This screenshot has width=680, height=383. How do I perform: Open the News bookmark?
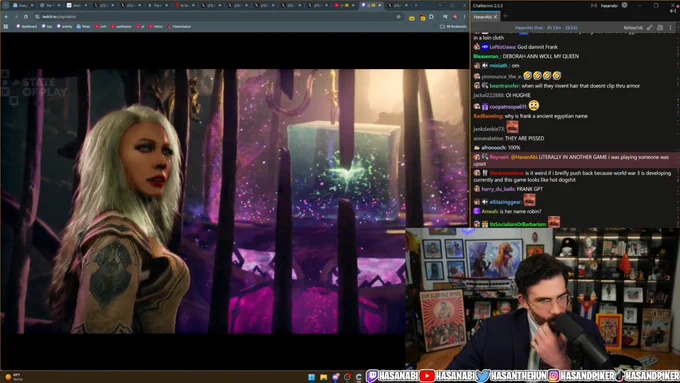83,26
